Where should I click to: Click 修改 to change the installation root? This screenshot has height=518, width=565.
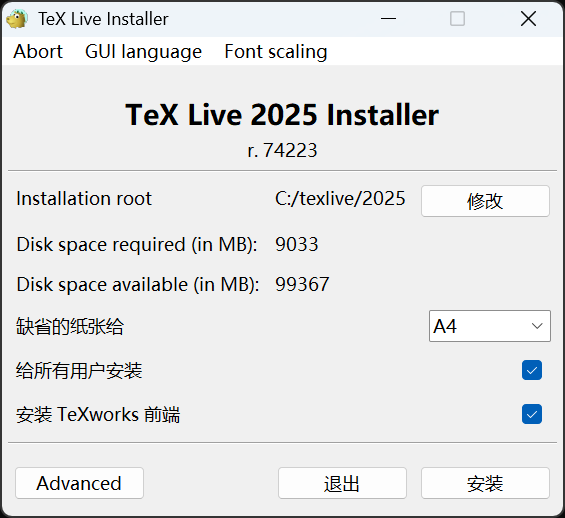tap(485, 201)
